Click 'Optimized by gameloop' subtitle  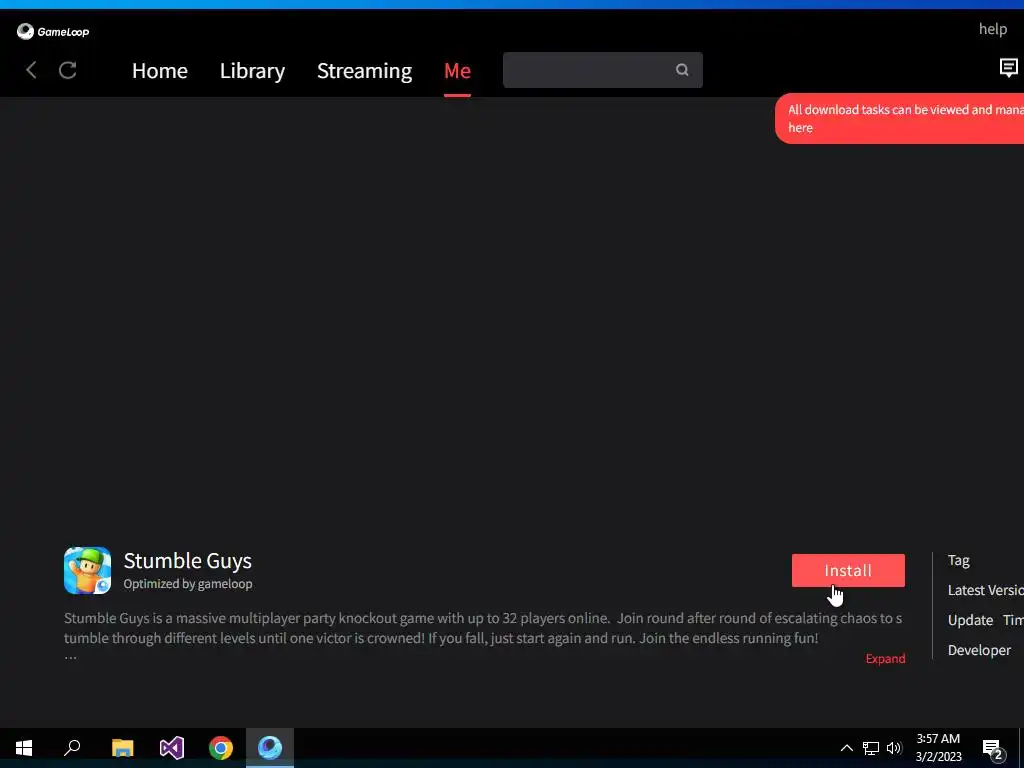coord(188,584)
